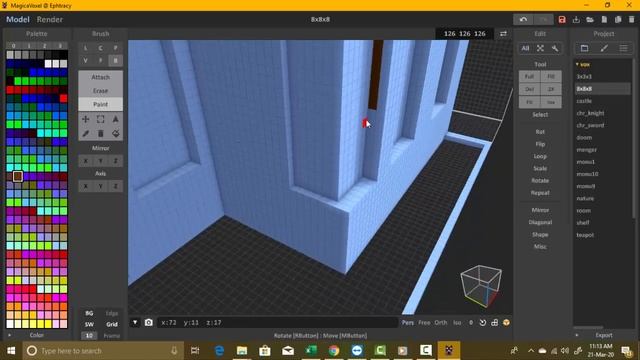
Task: Expand the Misc section in Edit panel
Action: click(x=540, y=247)
